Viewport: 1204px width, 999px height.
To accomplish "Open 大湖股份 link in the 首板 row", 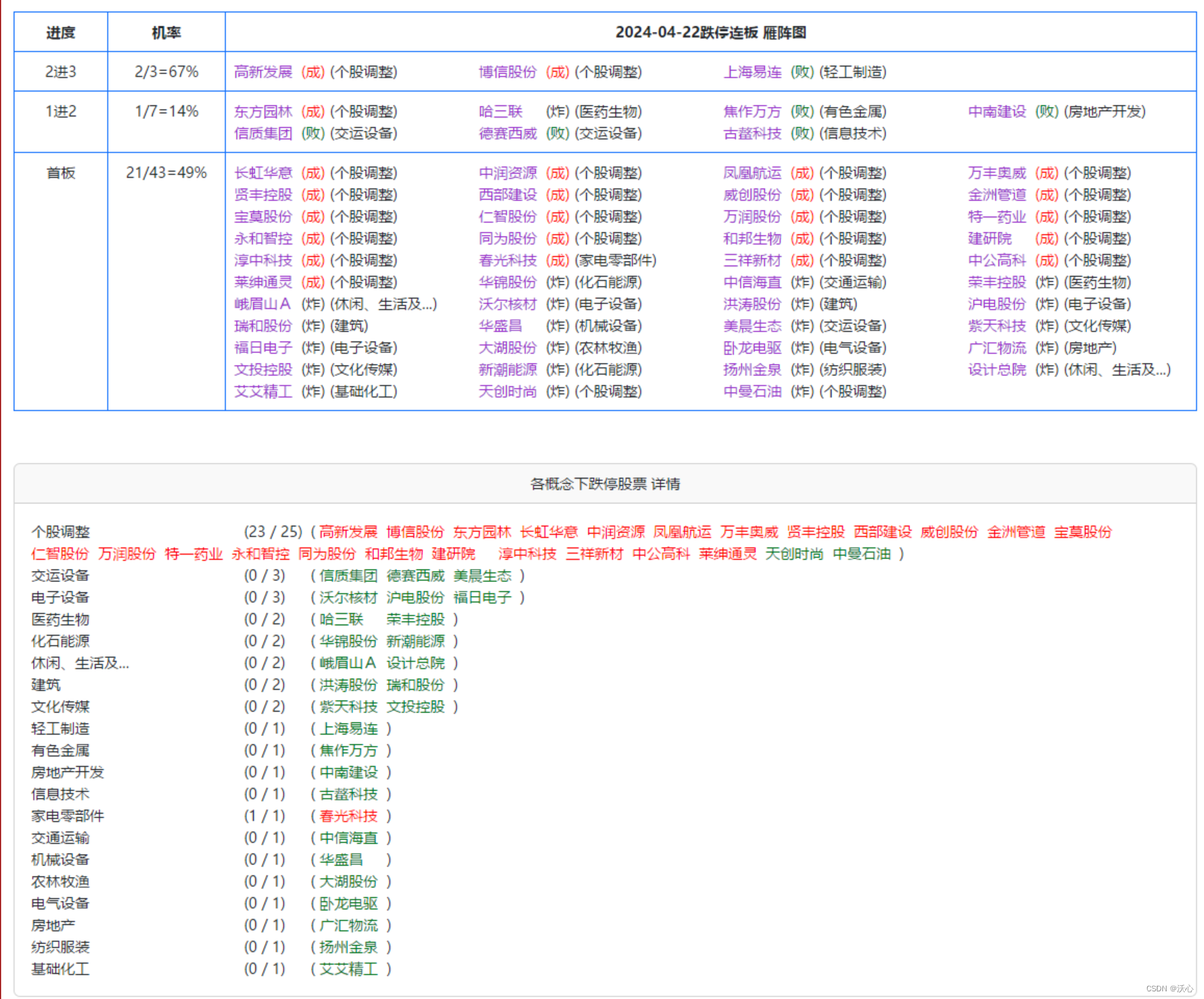I will tap(507, 348).
